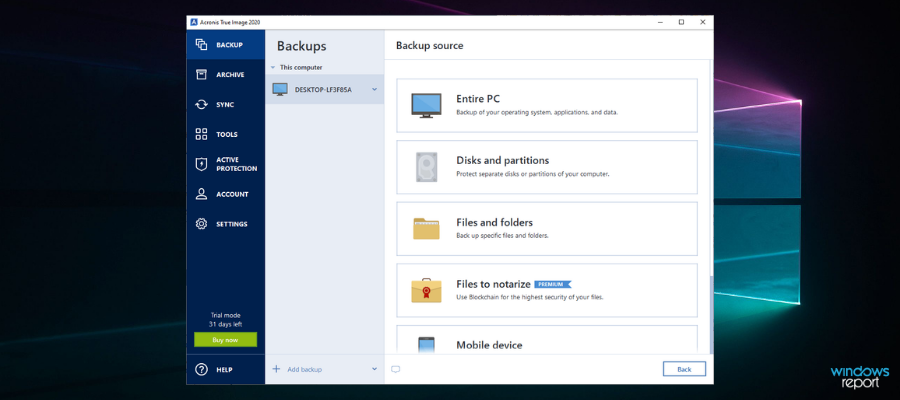Click the Files and folders folder icon
900x400 pixels.
pos(426,228)
